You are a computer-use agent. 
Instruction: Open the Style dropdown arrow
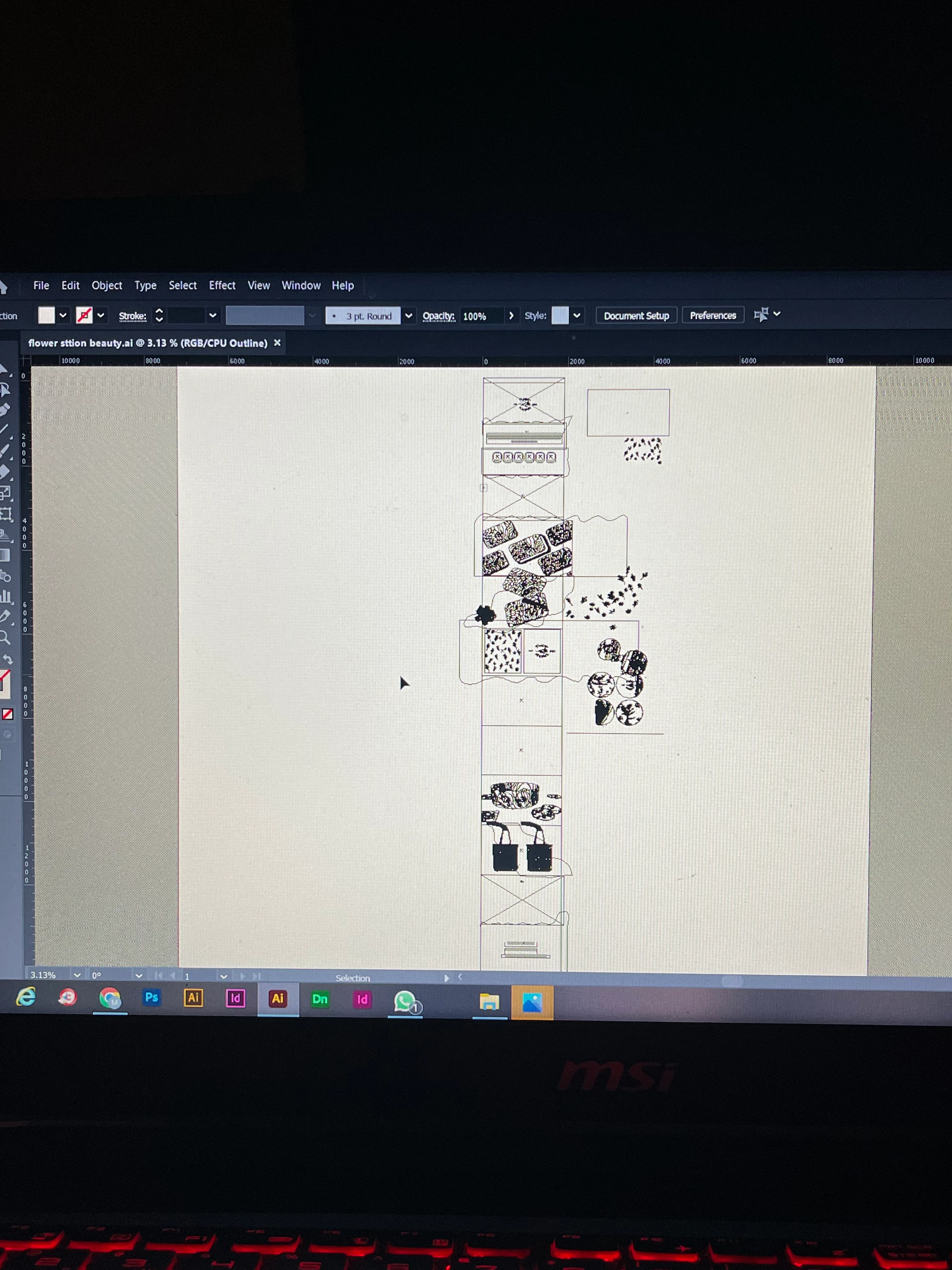pyautogui.click(x=577, y=315)
